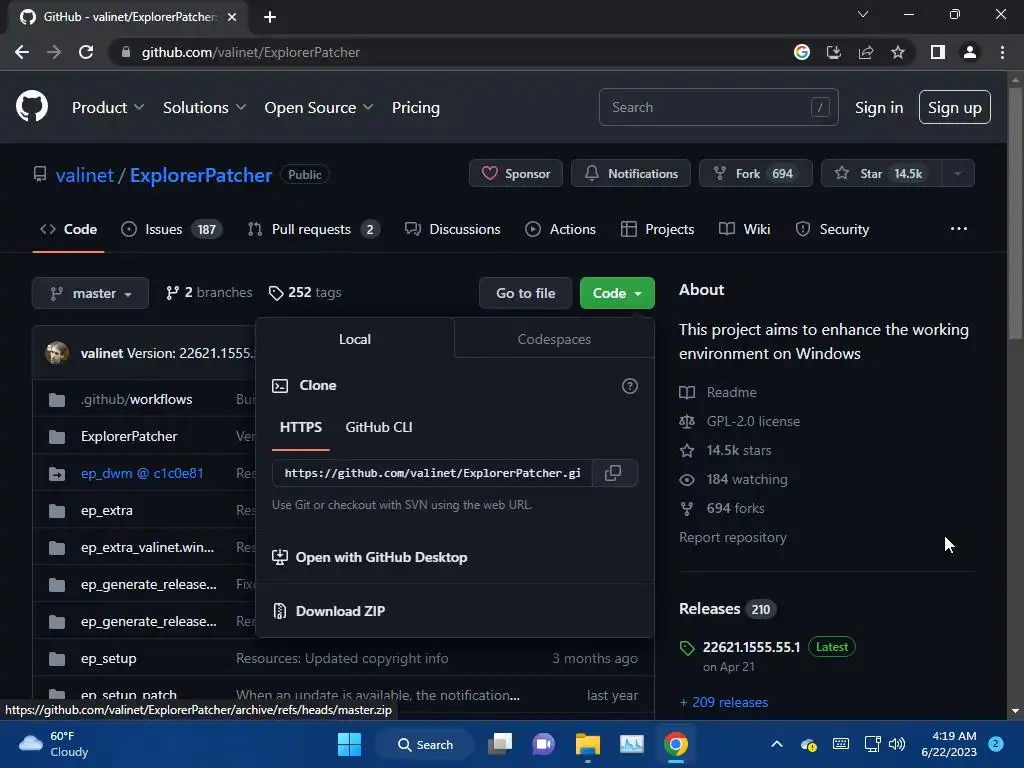
Task: Click Sign in link
Action: [879, 107]
